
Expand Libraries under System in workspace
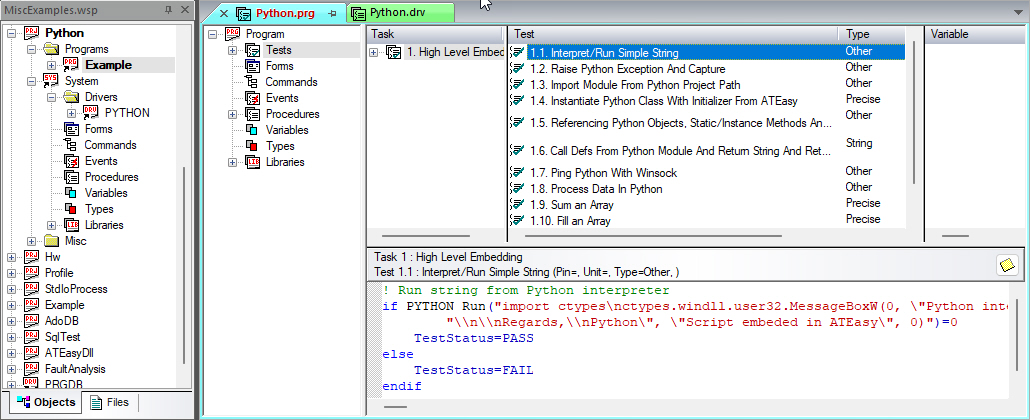click(x=52, y=225)
